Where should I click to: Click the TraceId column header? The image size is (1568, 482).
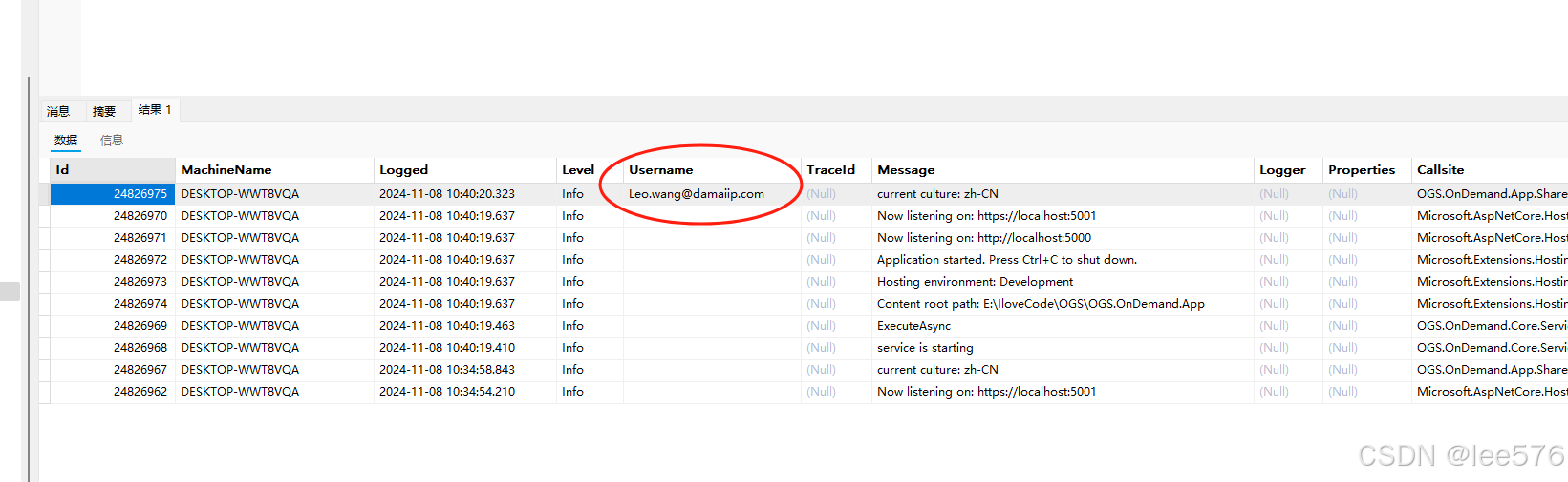coord(836,170)
